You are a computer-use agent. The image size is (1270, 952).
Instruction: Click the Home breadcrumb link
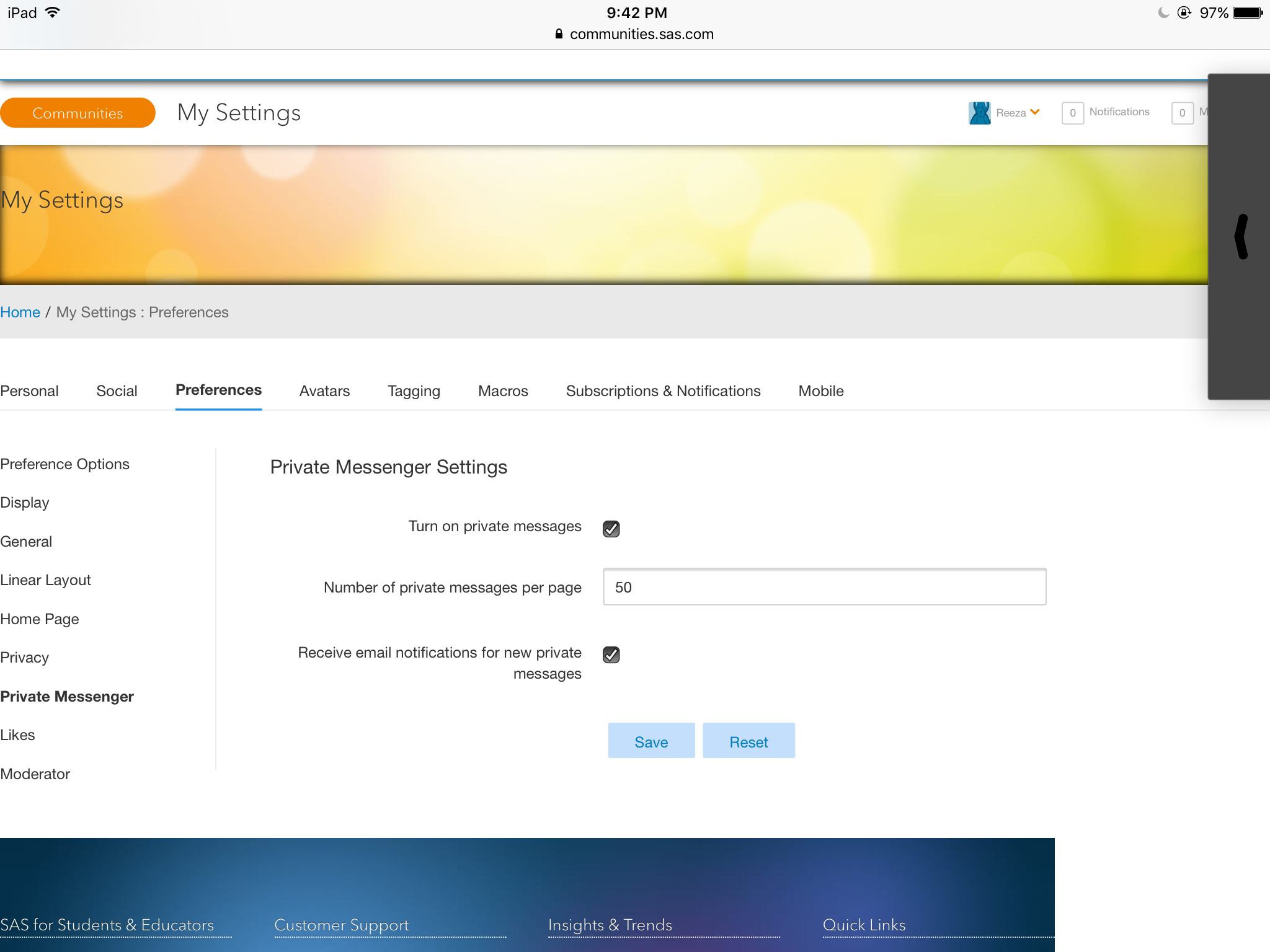tap(20, 312)
